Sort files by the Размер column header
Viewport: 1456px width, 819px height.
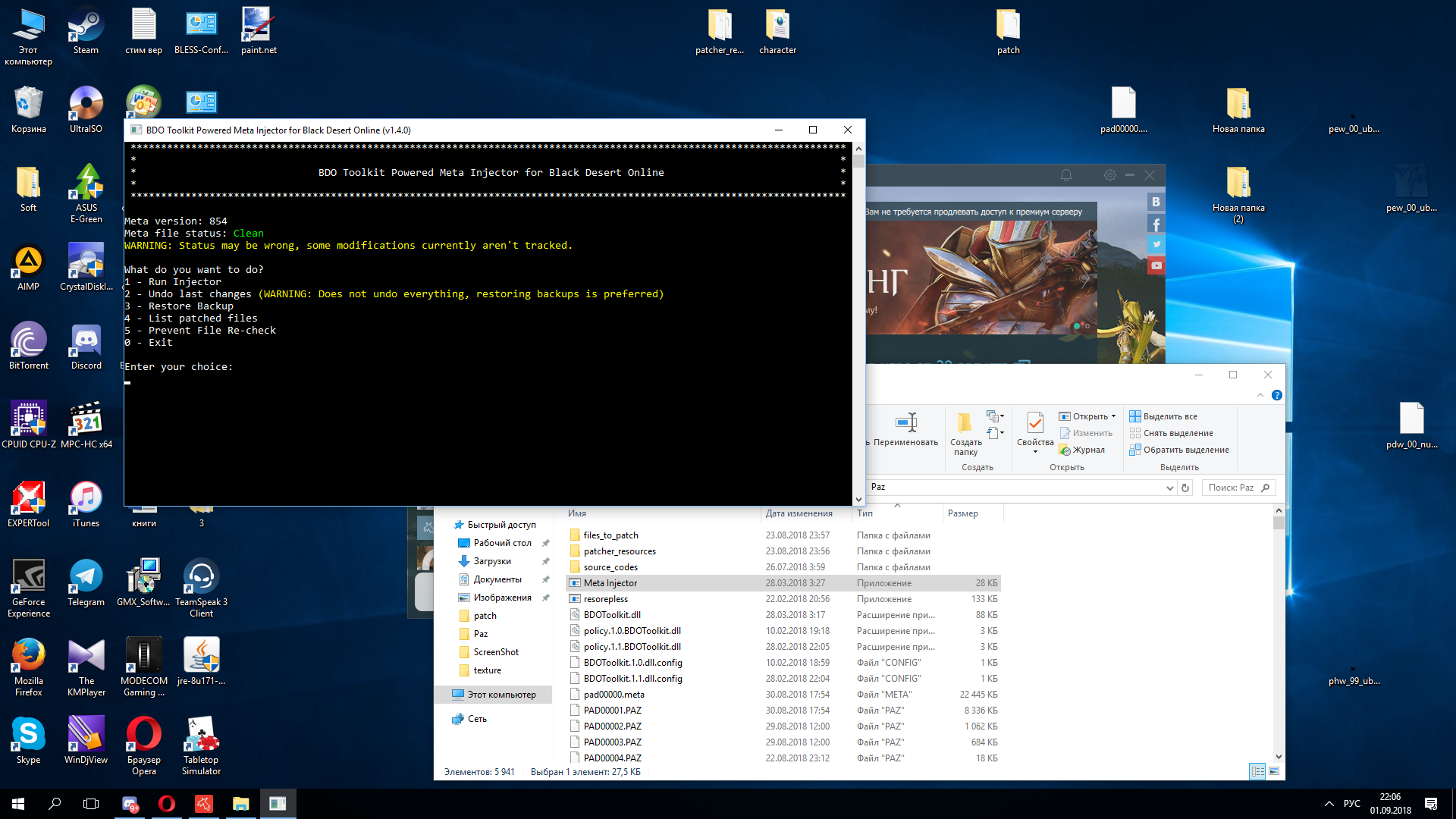pyautogui.click(x=963, y=513)
